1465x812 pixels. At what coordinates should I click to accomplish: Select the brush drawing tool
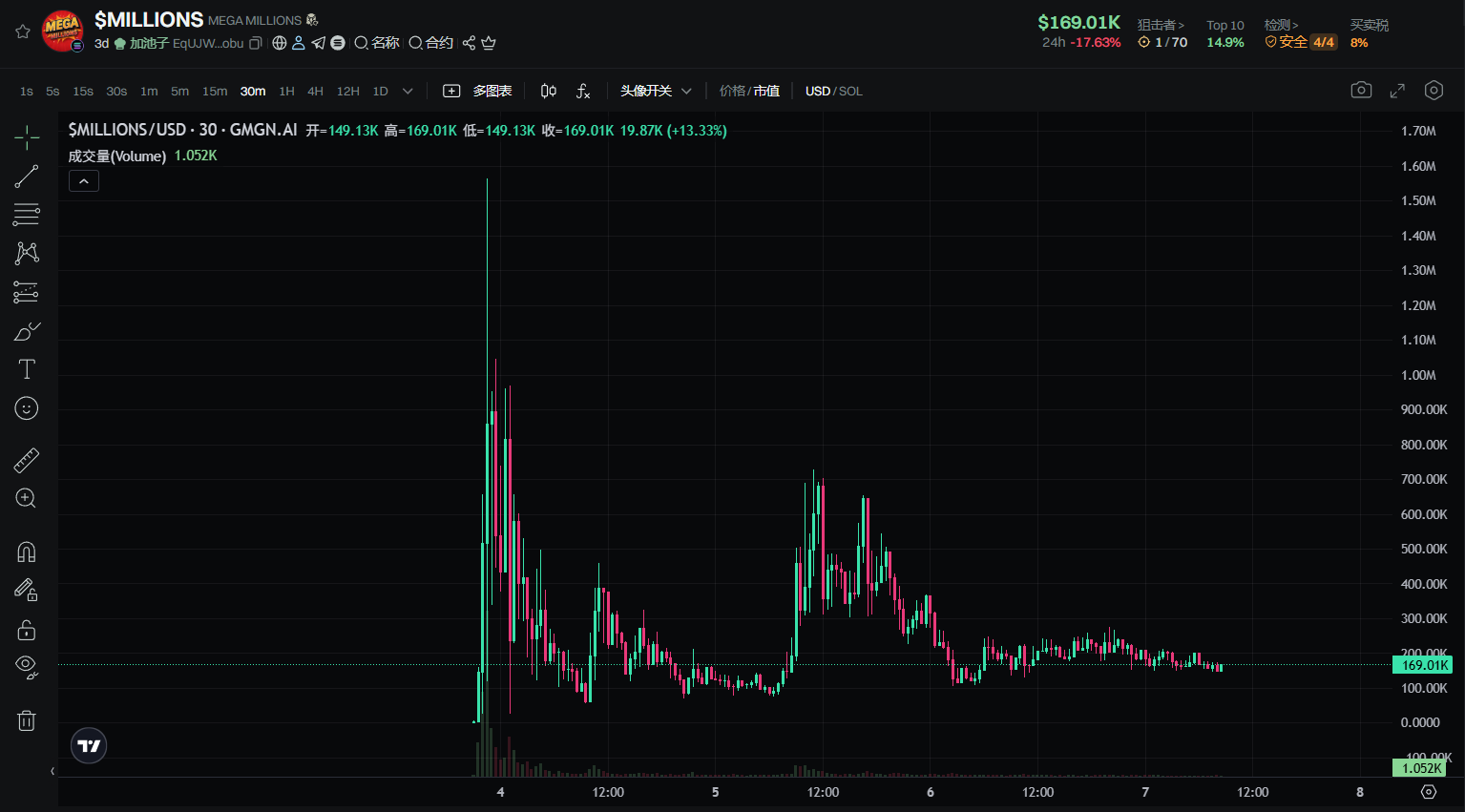(x=27, y=331)
